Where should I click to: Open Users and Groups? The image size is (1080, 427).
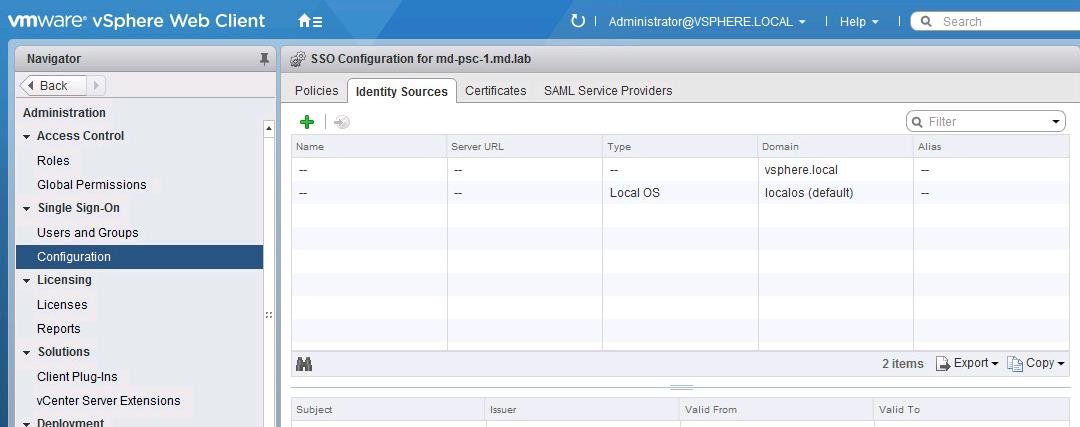(88, 233)
